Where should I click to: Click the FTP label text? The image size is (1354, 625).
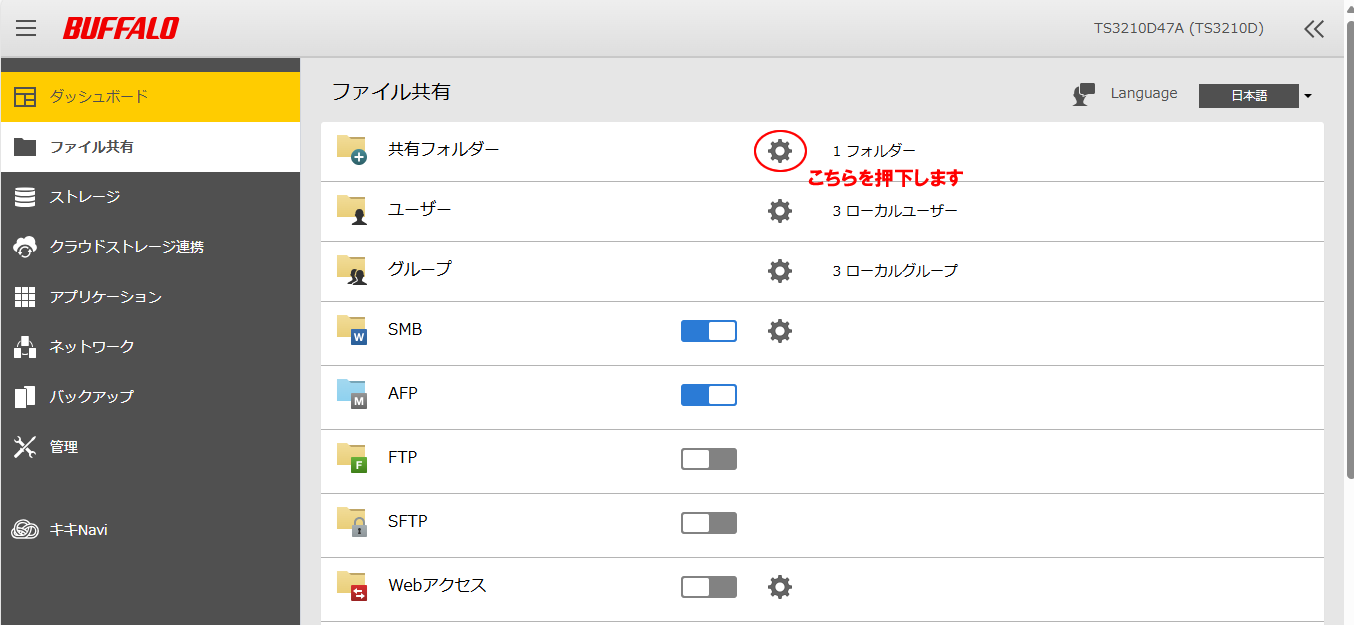pyautogui.click(x=402, y=457)
